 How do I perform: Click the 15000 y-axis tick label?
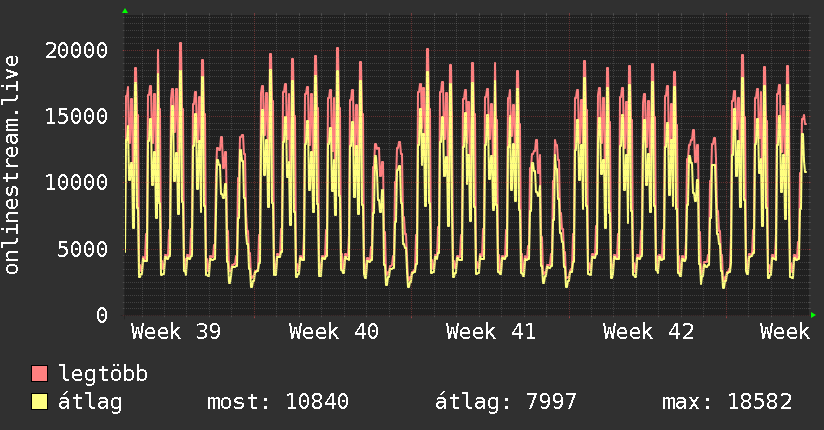[x=76, y=117]
